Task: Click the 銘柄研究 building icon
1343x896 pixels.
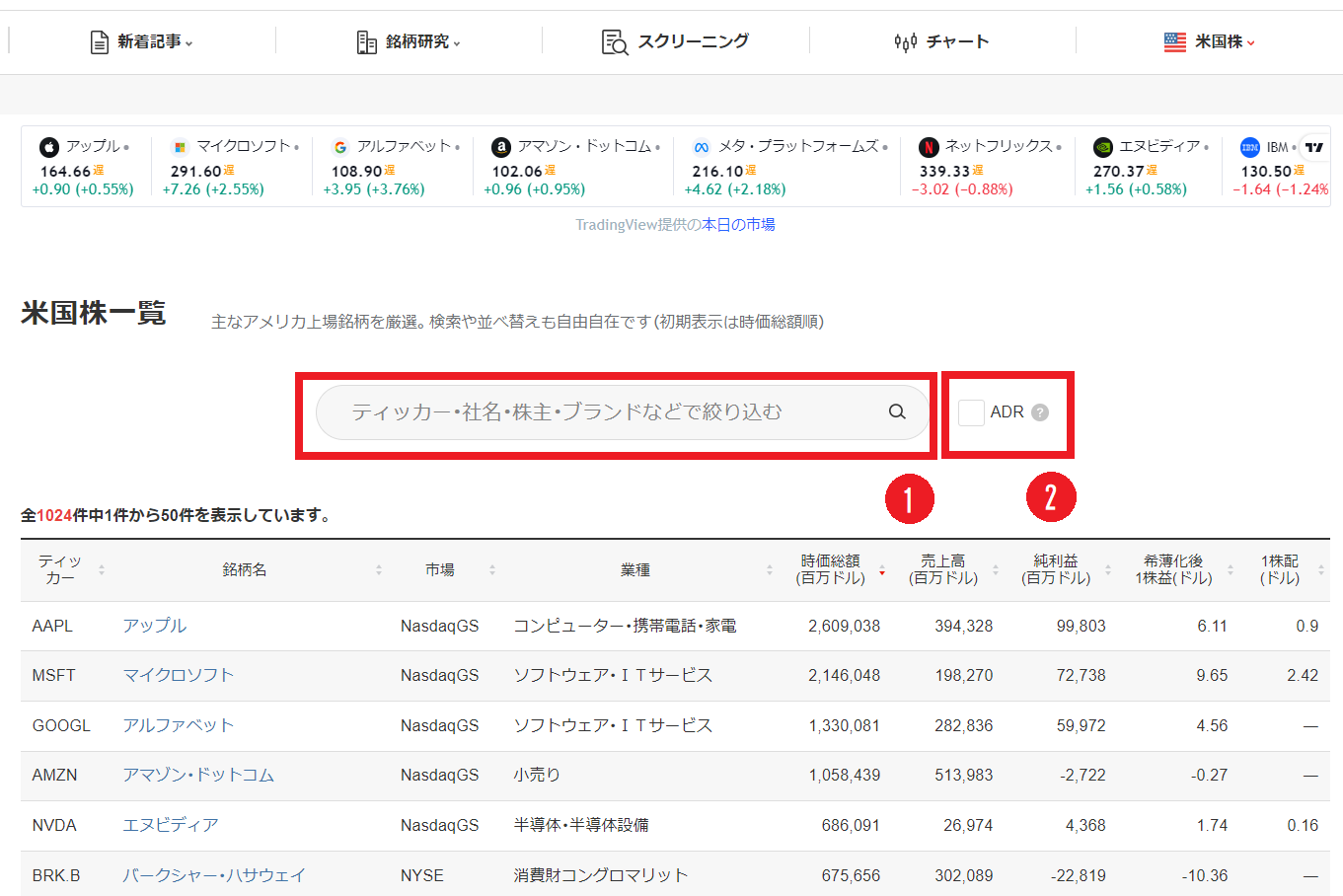Action: click(x=367, y=41)
